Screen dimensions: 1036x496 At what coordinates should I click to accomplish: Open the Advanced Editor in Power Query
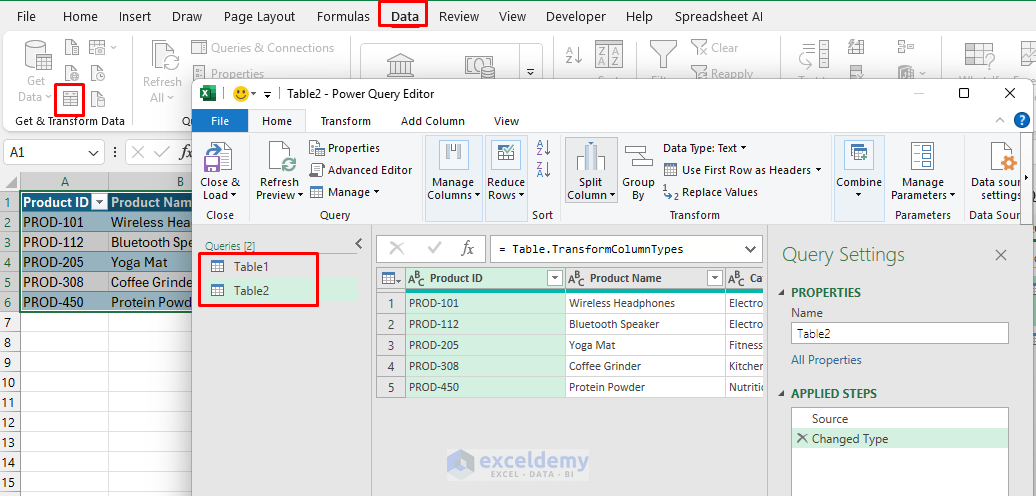point(361,170)
